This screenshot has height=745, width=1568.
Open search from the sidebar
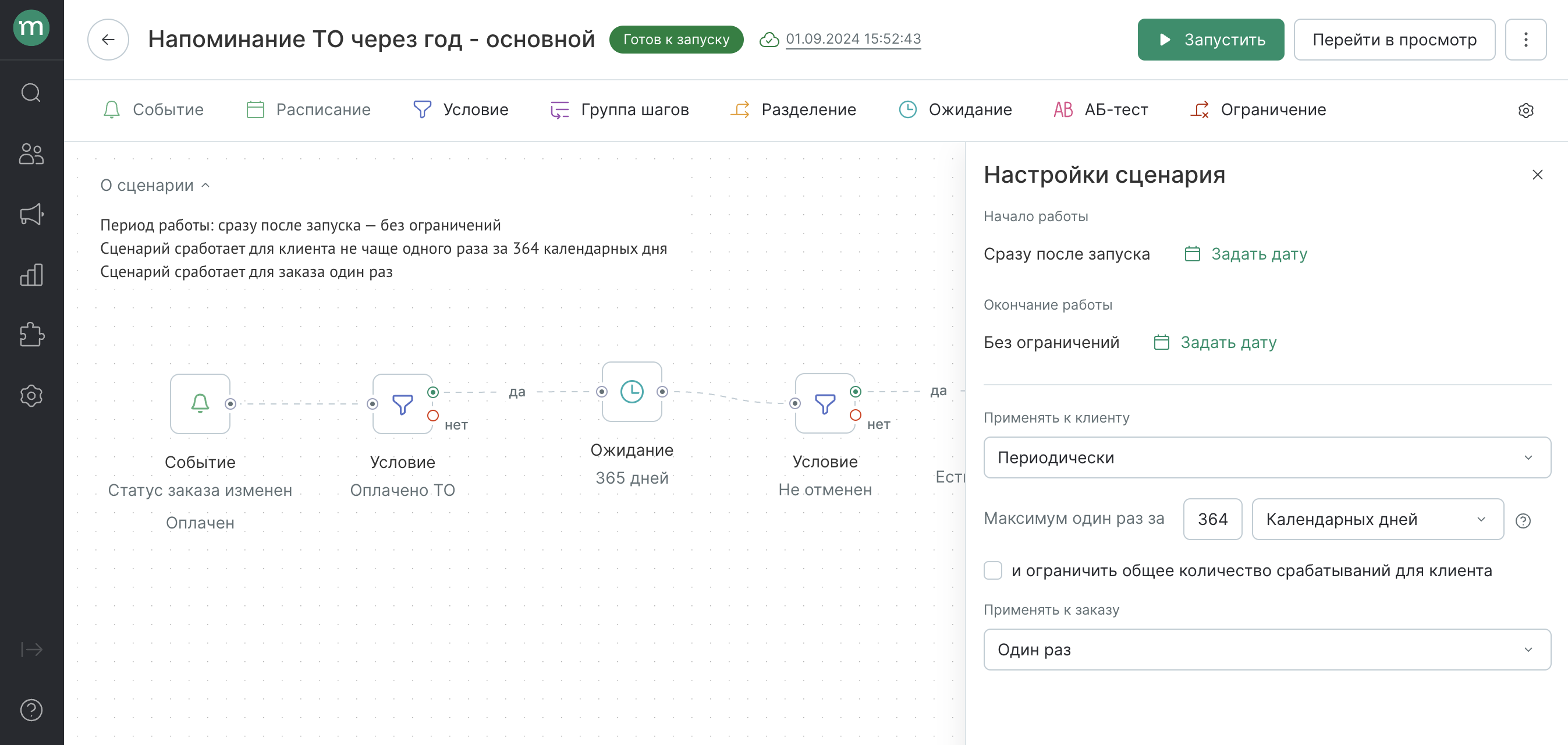(31, 93)
